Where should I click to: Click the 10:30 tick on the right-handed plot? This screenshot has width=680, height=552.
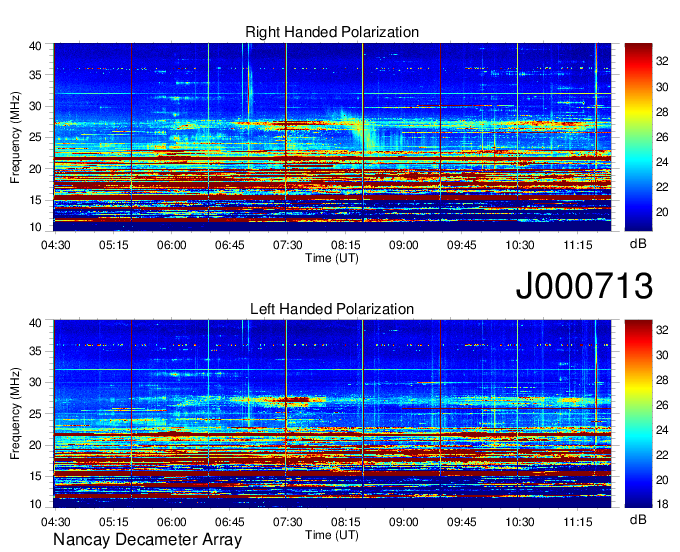click(520, 245)
